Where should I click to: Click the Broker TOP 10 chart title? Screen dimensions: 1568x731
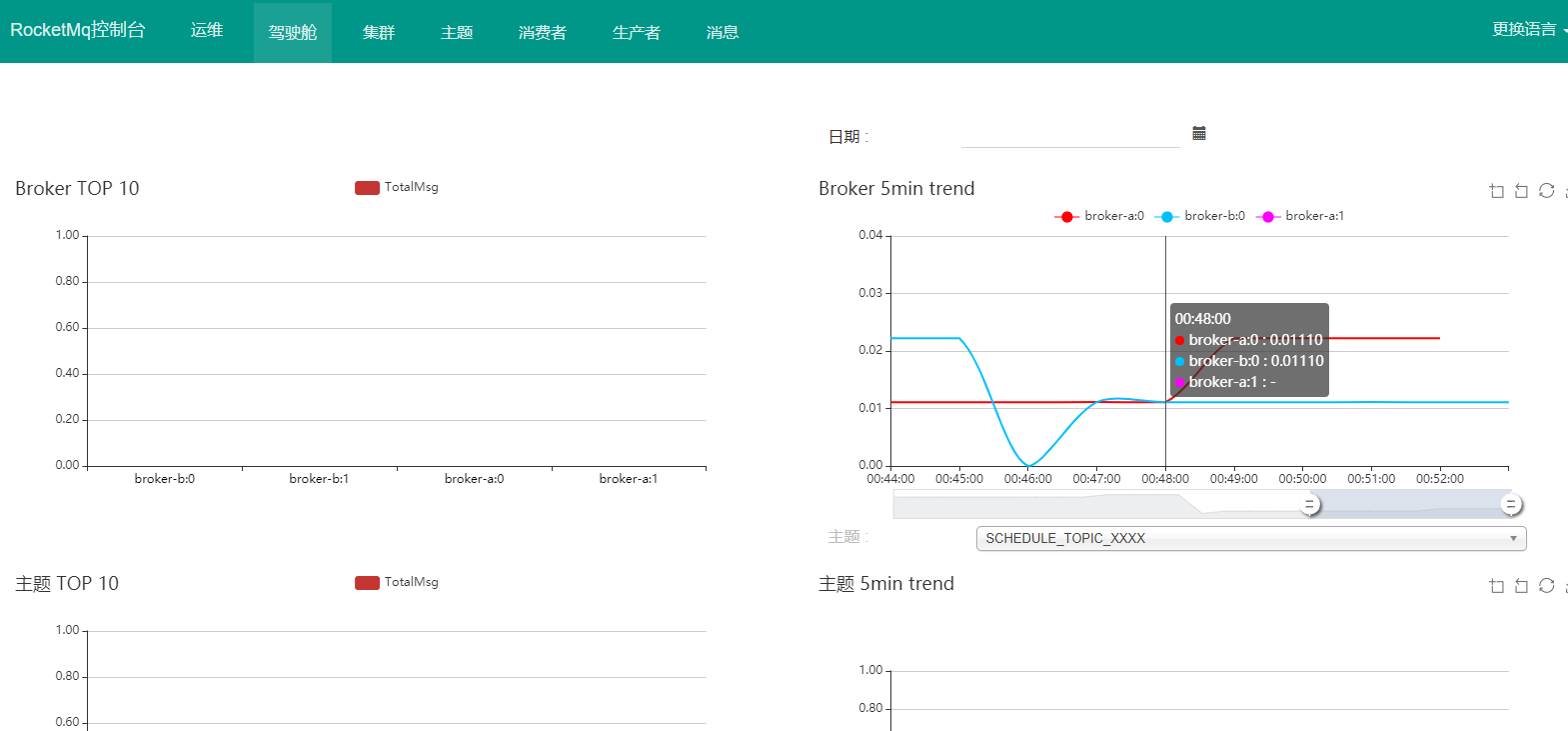click(x=77, y=188)
